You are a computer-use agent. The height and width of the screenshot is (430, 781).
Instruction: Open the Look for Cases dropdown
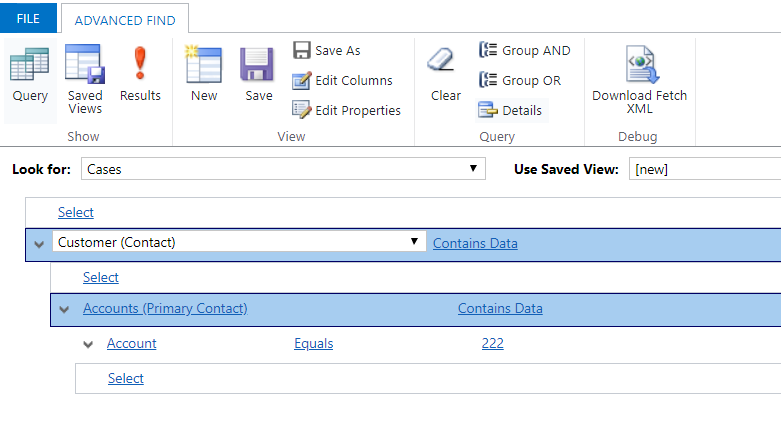point(283,169)
